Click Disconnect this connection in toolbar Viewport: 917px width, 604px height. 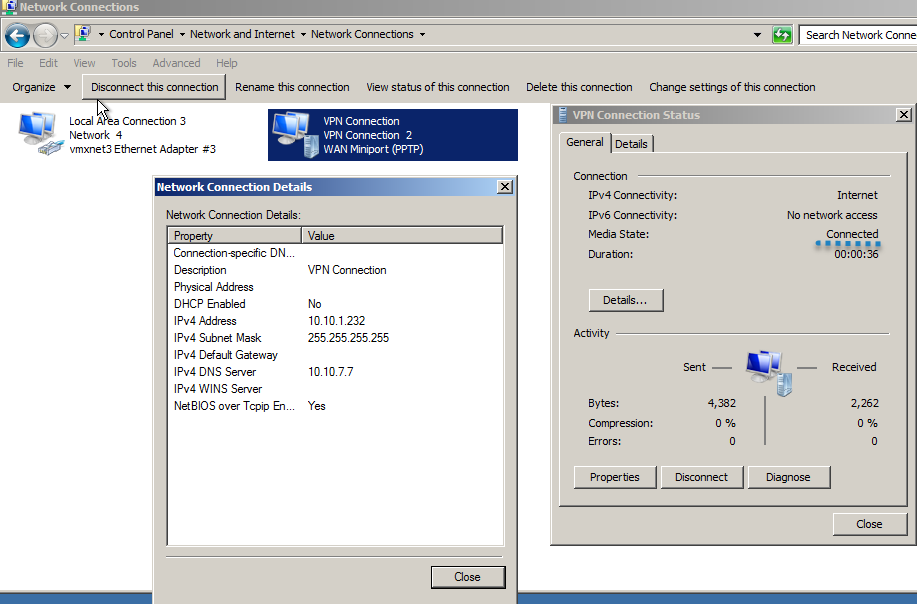154,87
